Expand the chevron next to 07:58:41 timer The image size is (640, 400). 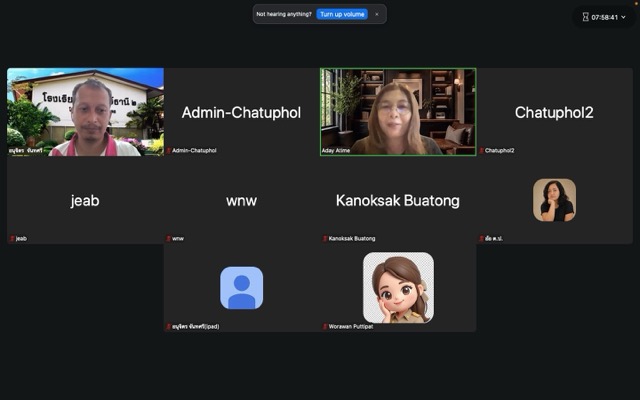pyautogui.click(x=623, y=17)
